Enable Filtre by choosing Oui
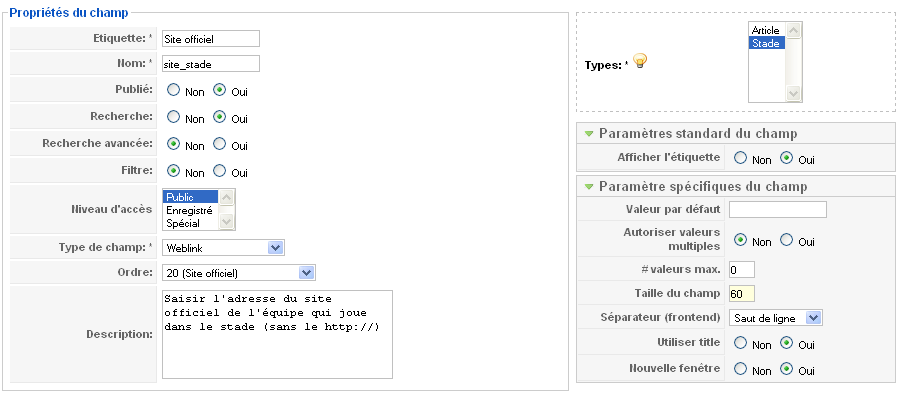Image resolution: width=901 pixels, height=399 pixels. pos(220,171)
